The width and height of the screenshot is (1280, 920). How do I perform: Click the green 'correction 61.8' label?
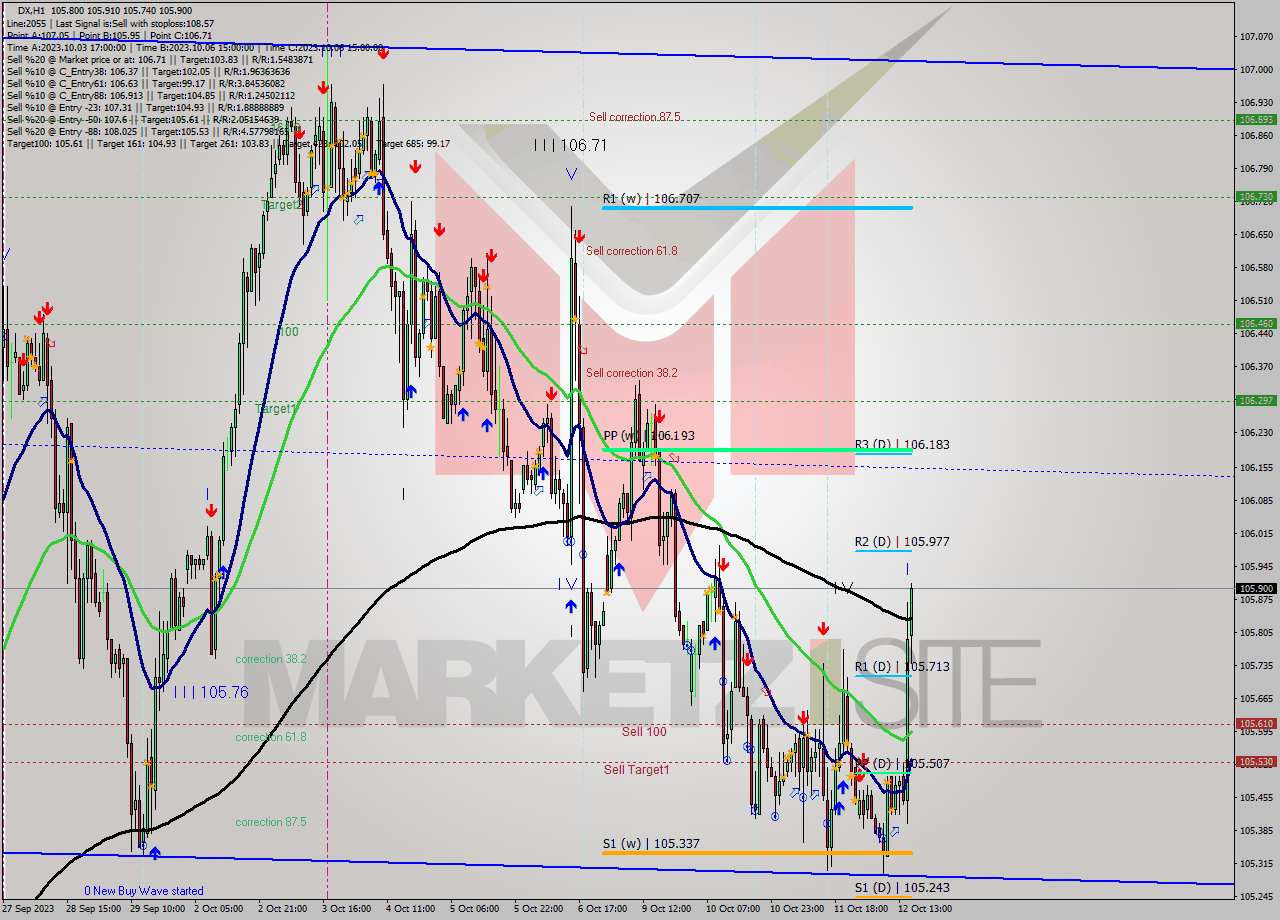271,737
